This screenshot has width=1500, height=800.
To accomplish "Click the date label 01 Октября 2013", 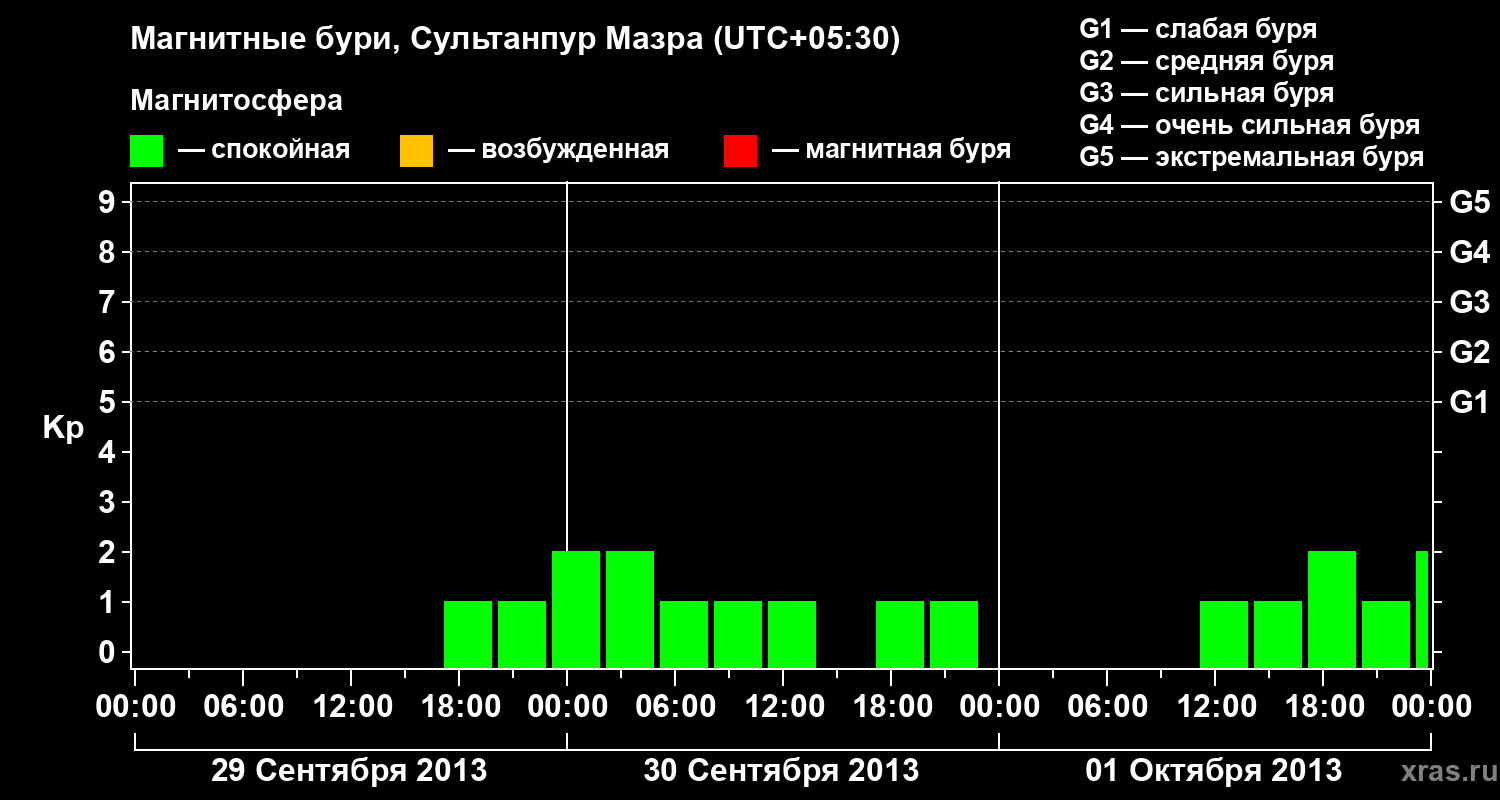I will [1213, 770].
